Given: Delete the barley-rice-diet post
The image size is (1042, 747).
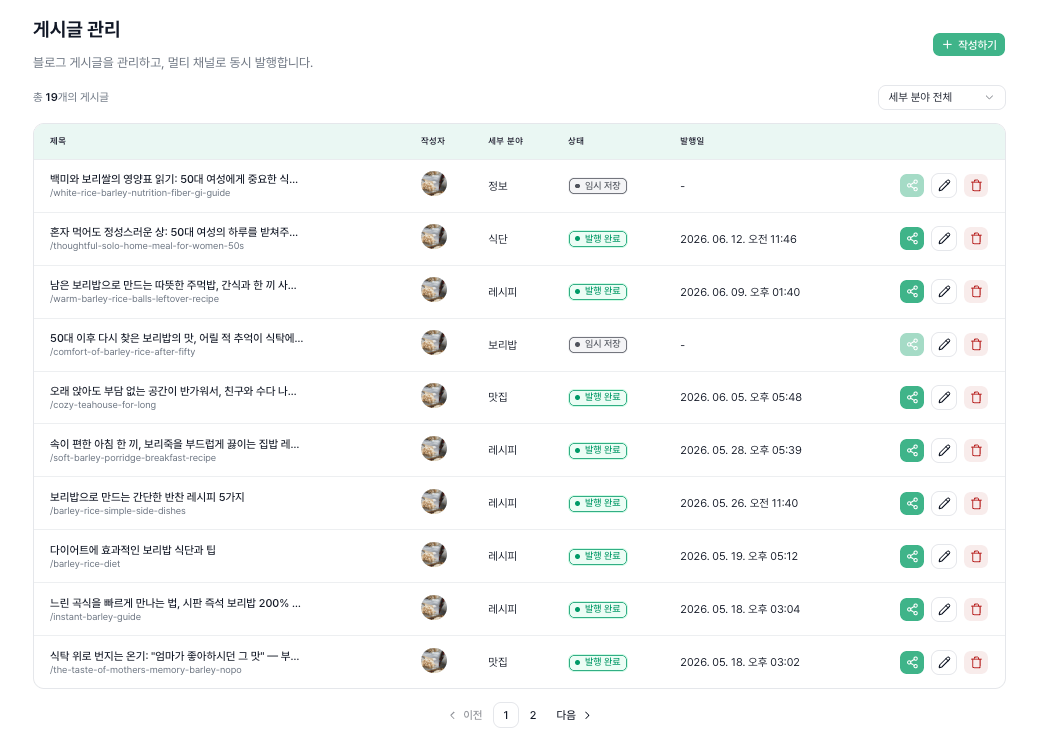Looking at the screenshot, I should pyautogui.click(x=976, y=556).
